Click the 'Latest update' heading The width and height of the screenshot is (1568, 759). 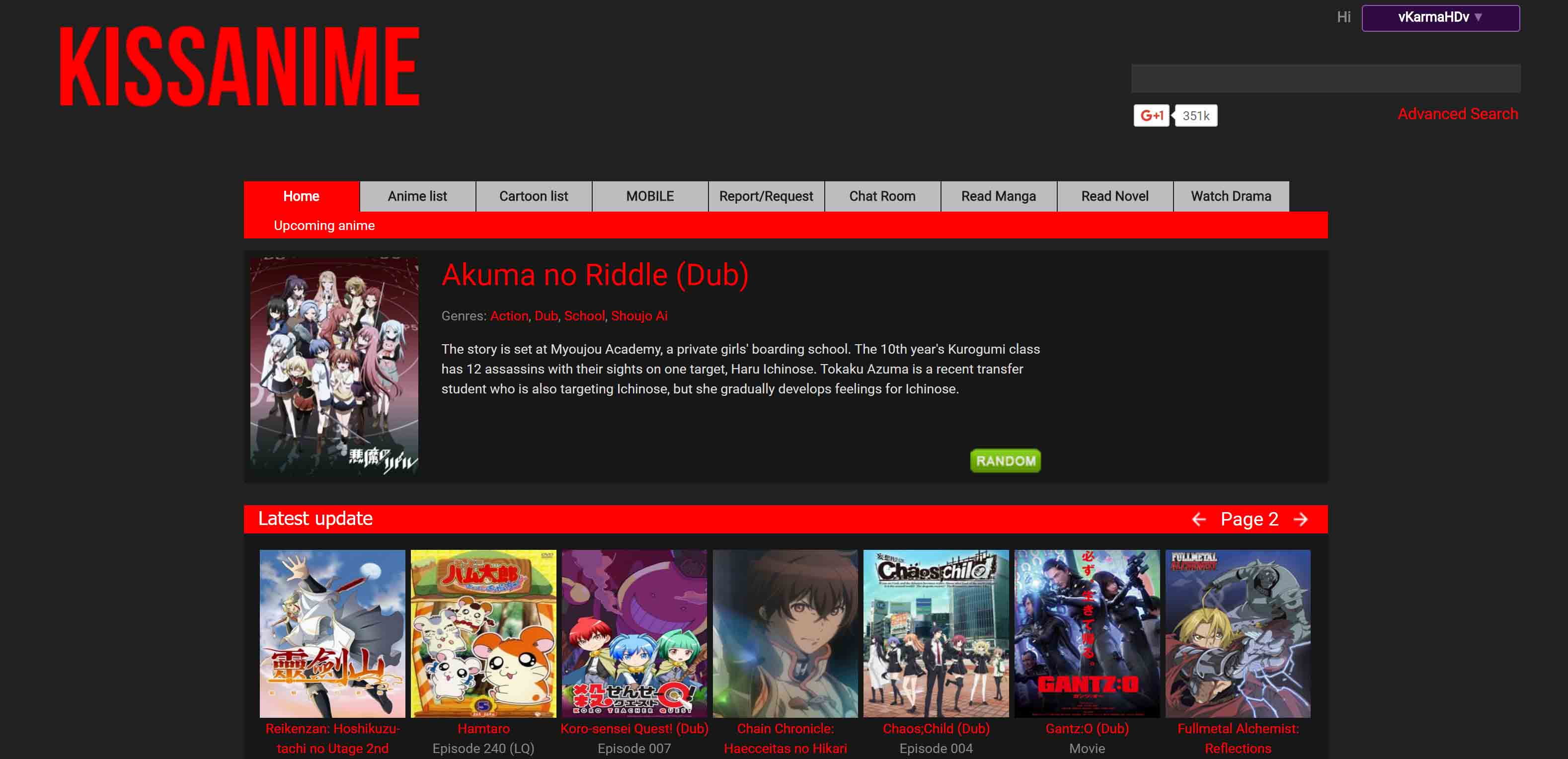(x=315, y=519)
